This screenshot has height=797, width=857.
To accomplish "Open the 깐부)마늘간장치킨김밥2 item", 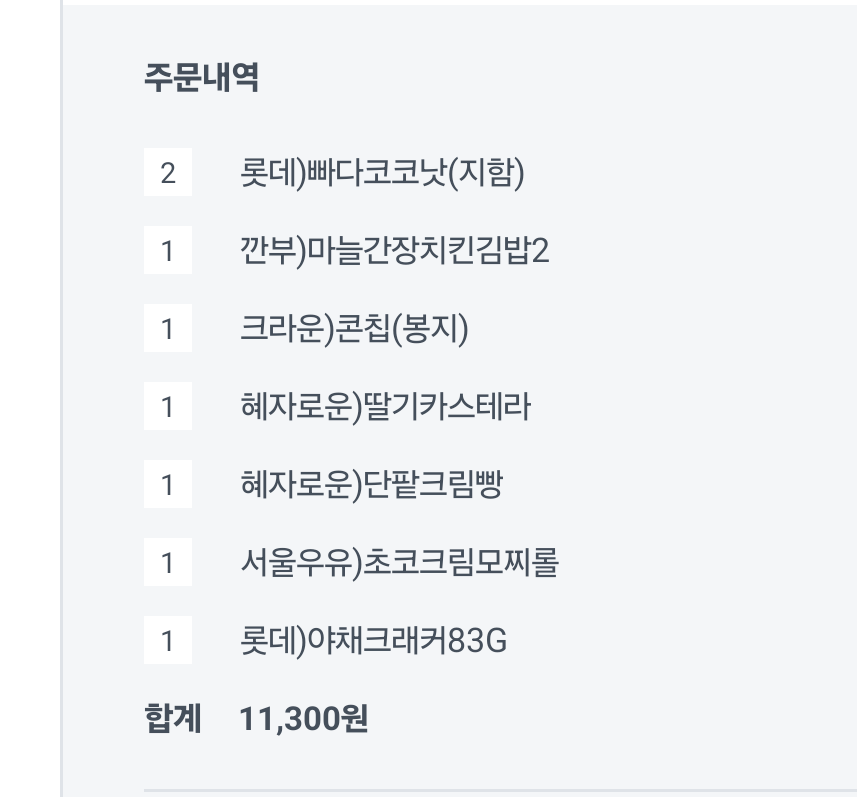I will 394,252.
